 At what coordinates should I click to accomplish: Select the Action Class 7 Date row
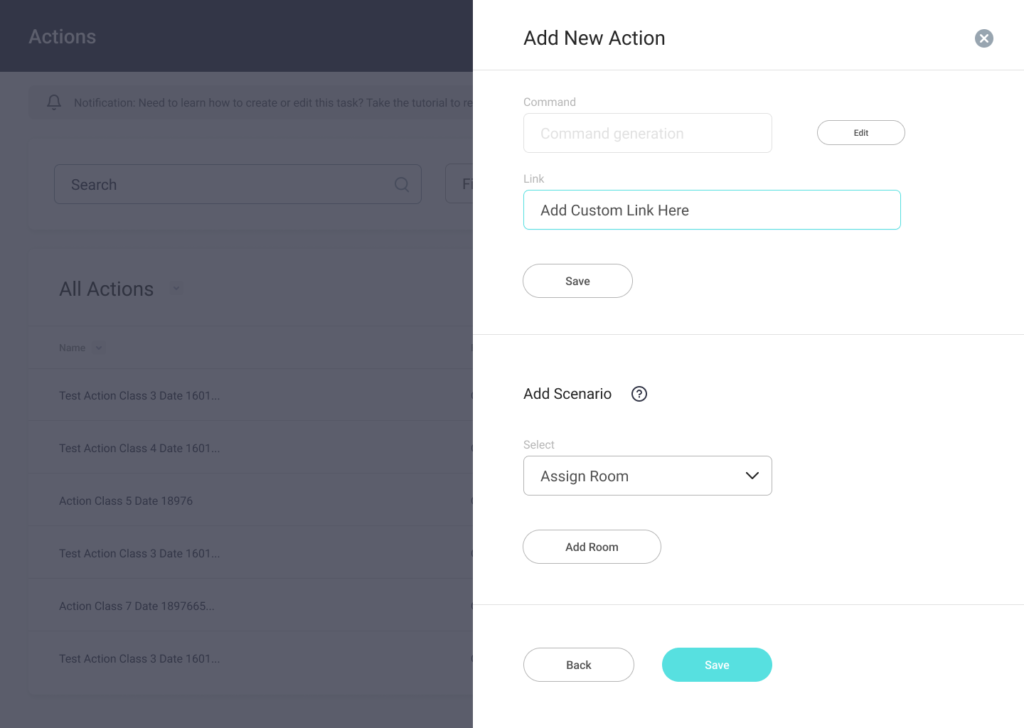[137, 606]
